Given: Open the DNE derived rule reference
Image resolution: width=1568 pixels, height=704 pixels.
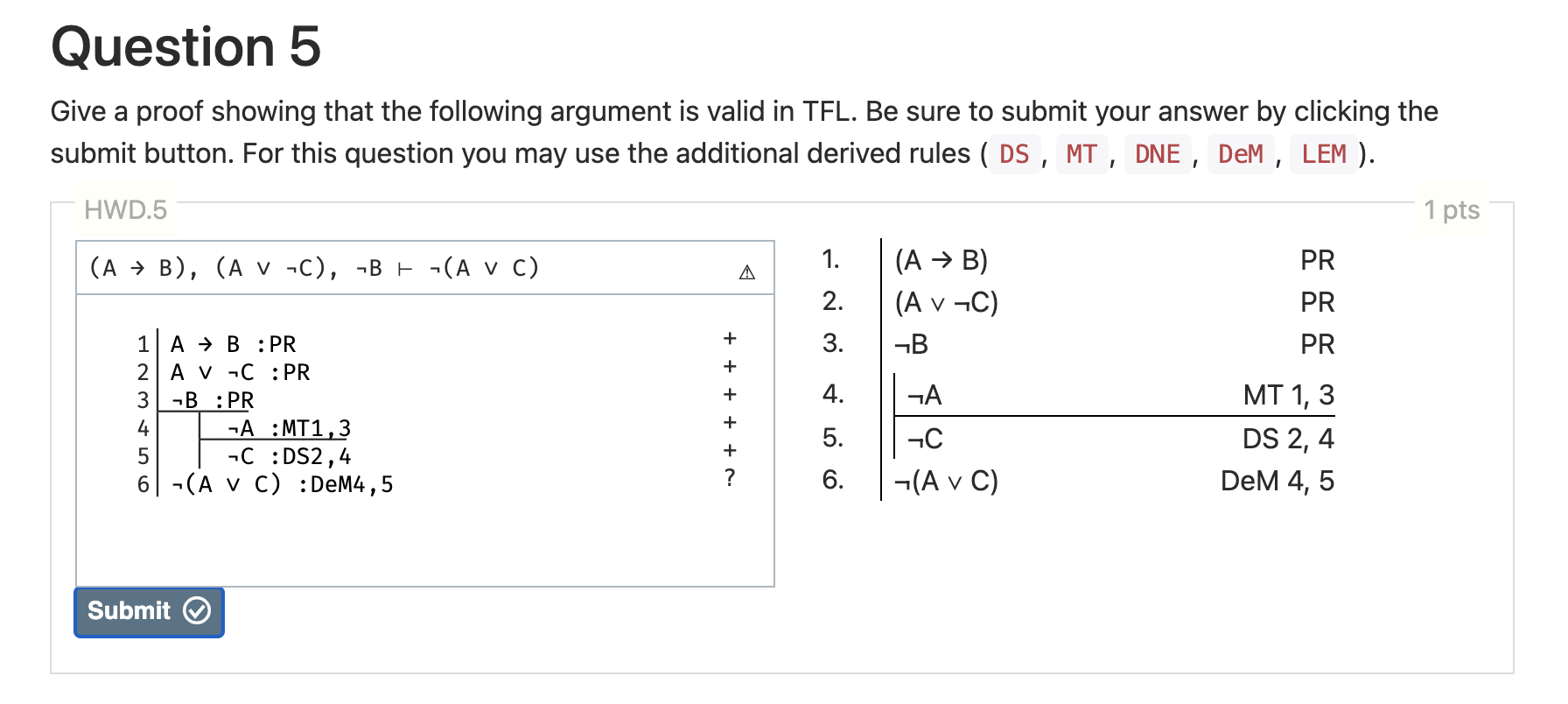Looking at the screenshot, I should click(x=1157, y=154).
